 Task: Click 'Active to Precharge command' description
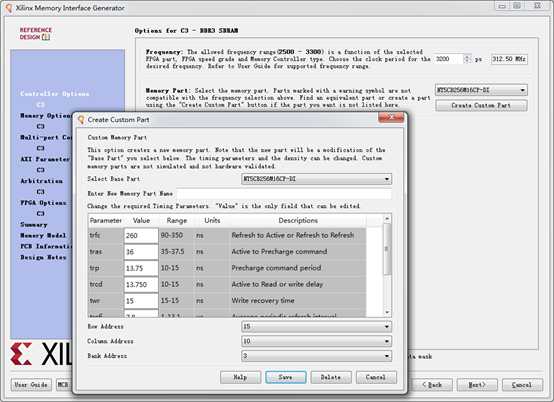click(279, 252)
